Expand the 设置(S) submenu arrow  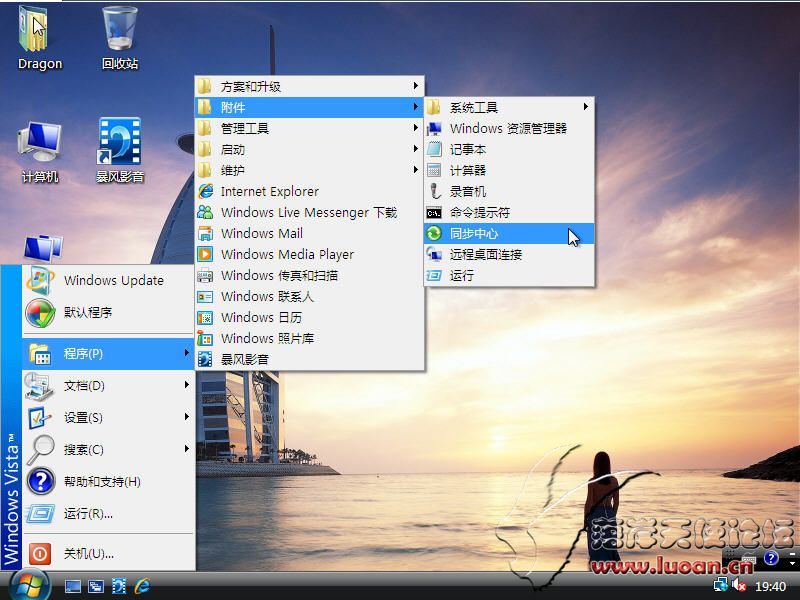coord(187,417)
